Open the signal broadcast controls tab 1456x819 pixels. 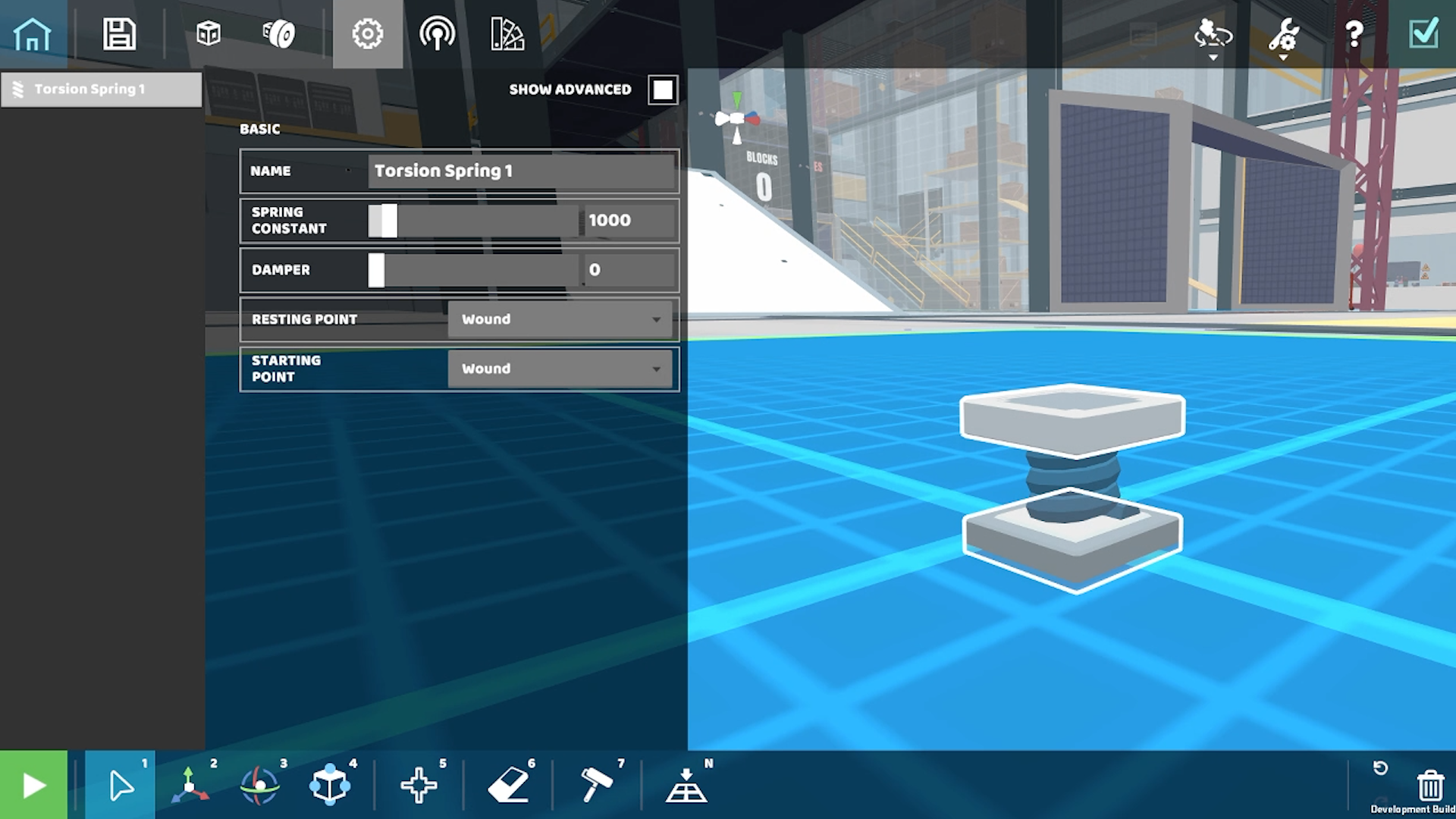coord(438,34)
